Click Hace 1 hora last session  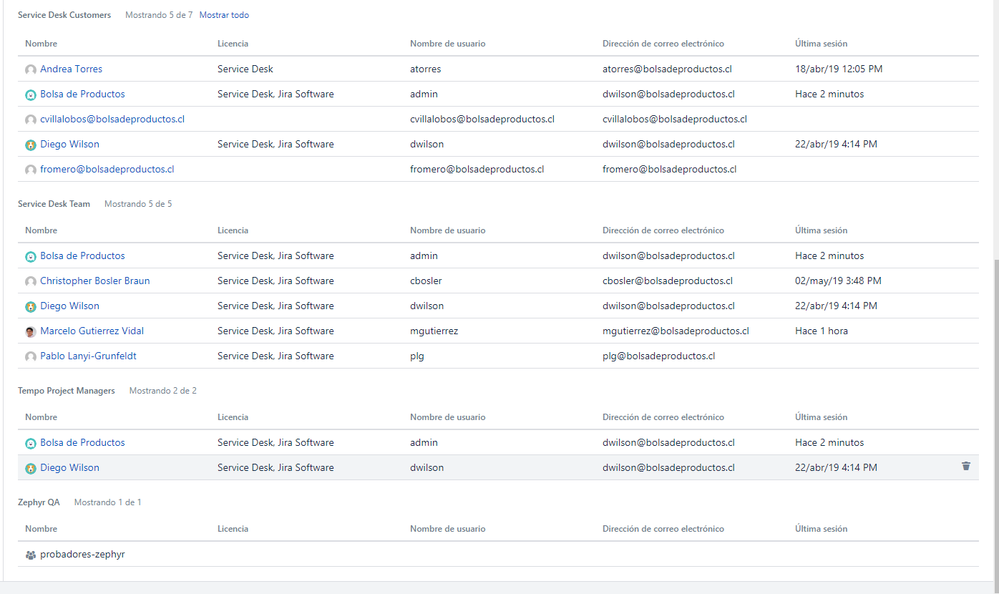pyautogui.click(x=821, y=331)
